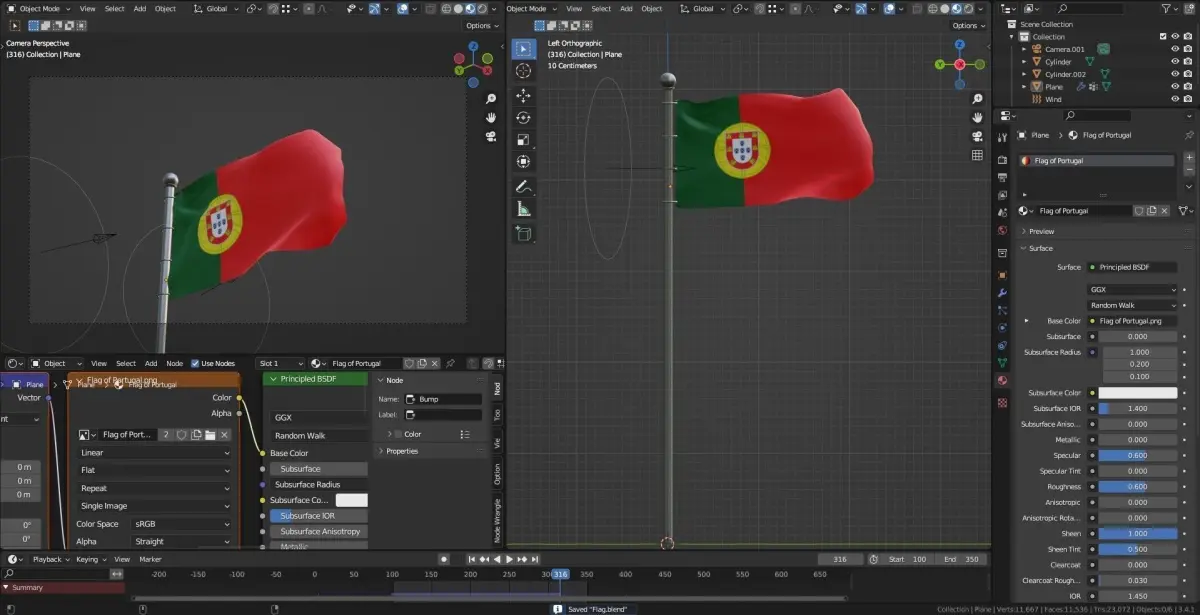
Task: Select the Annotate tool in right viewport
Action: [524, 187]
